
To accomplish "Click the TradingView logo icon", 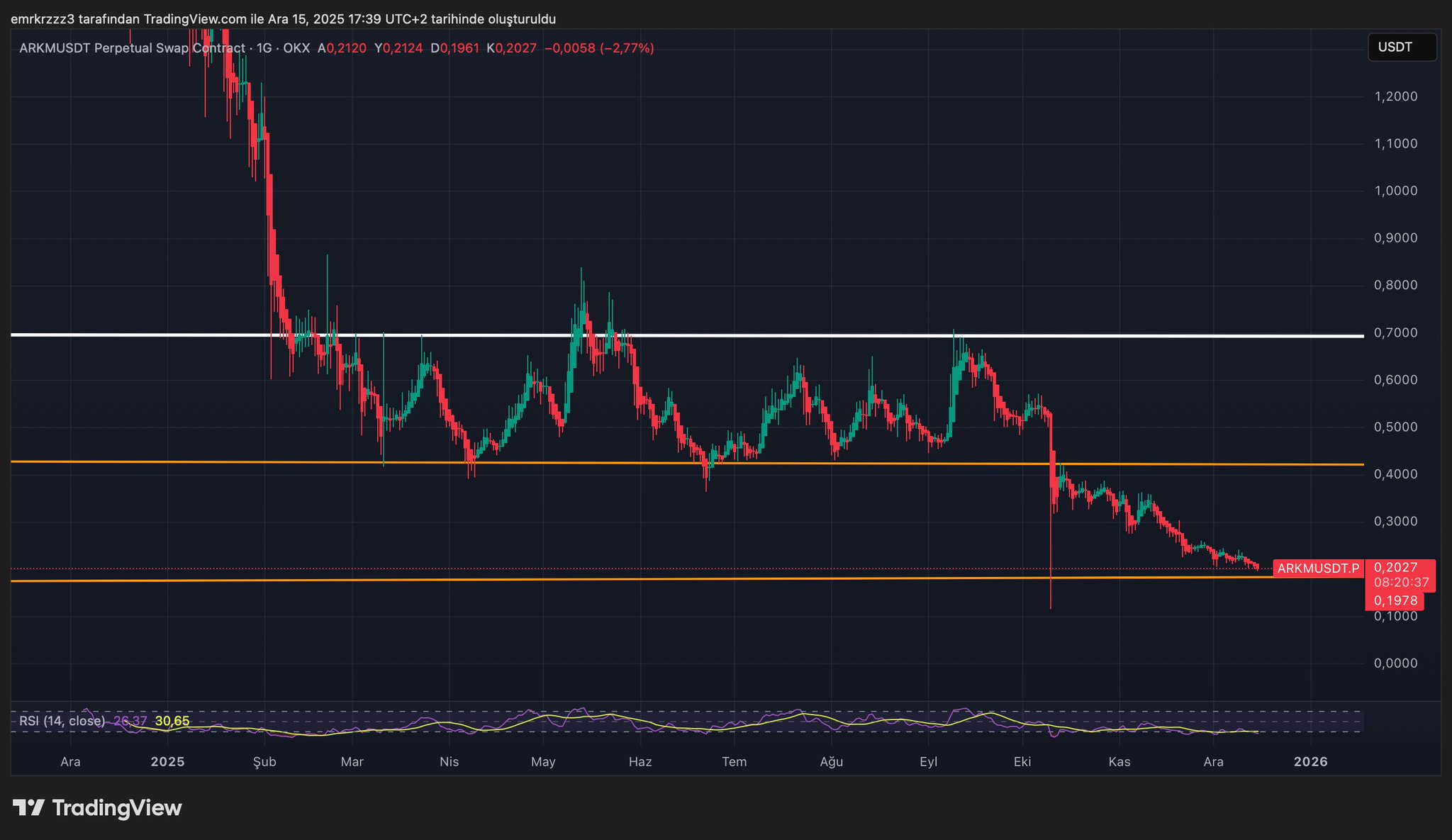I will click(x=28, y=807).
